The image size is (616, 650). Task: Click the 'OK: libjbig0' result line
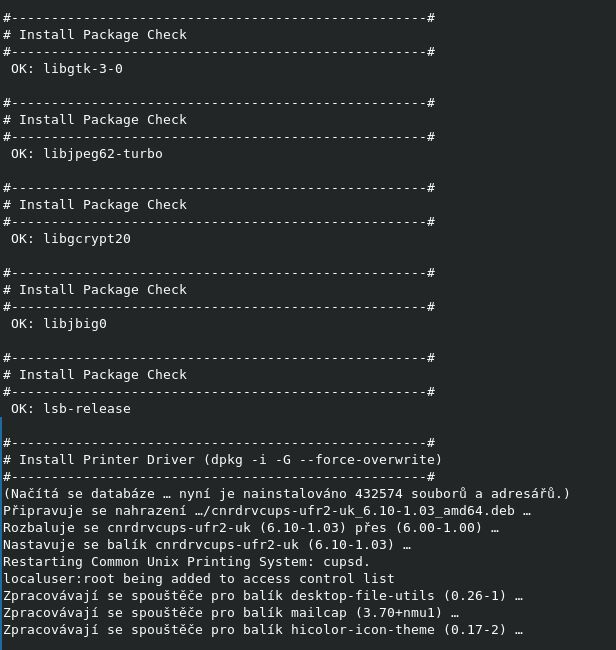(x=59, y=324)
